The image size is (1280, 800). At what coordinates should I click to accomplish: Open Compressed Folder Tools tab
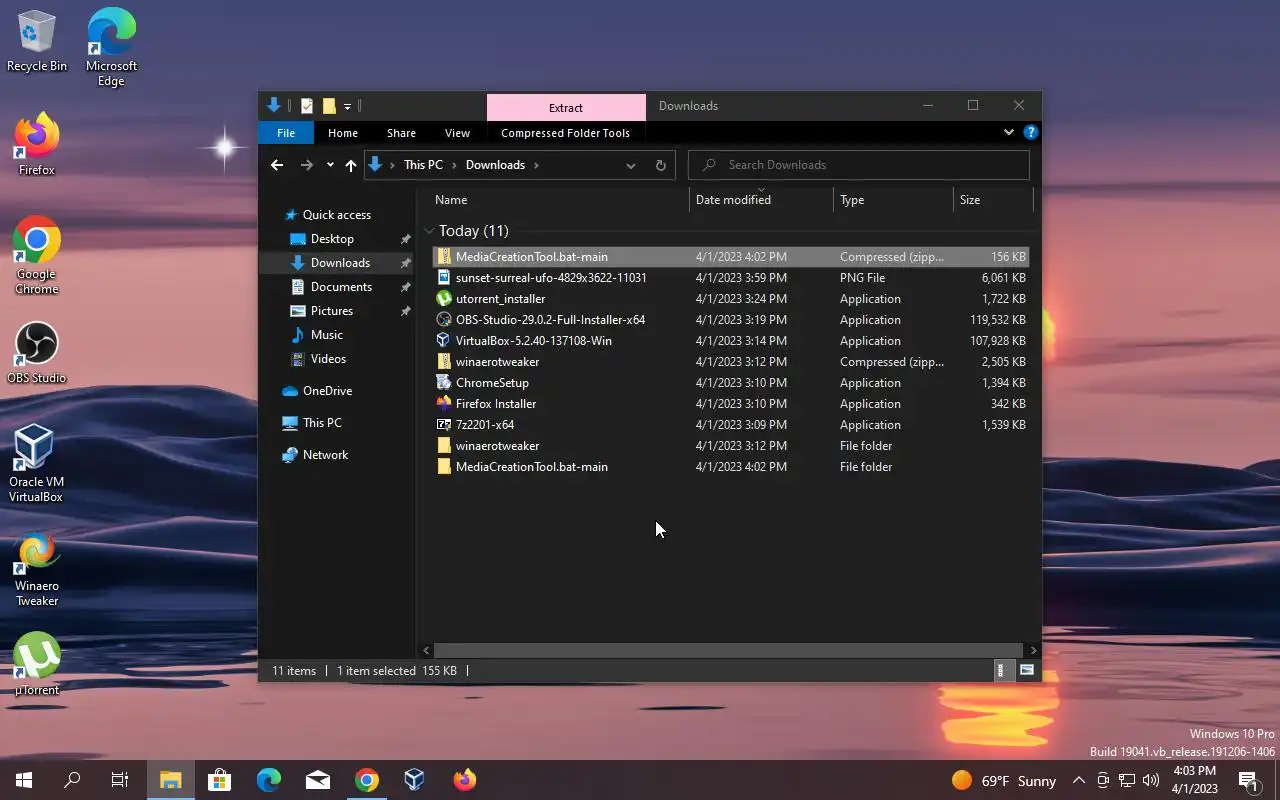click(565, 133)
